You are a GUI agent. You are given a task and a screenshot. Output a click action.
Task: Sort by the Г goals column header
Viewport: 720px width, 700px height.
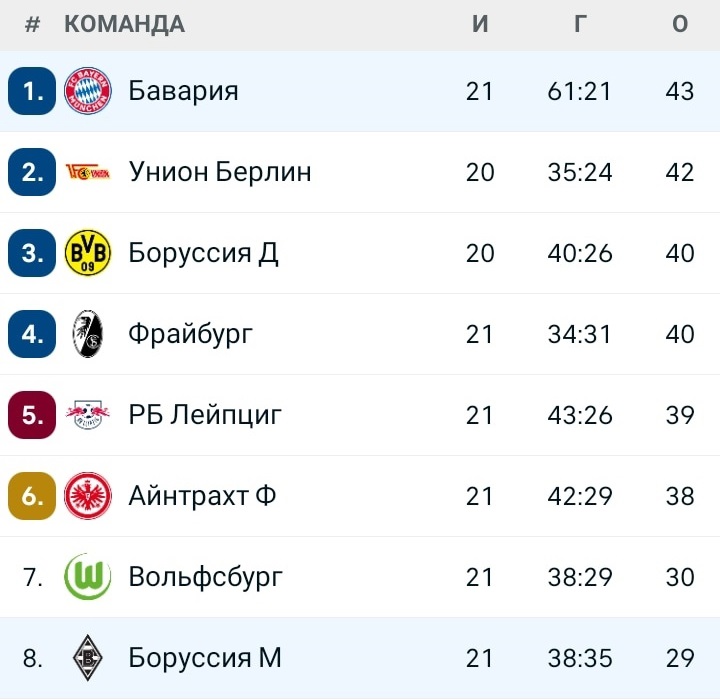(x=580, y=24)
